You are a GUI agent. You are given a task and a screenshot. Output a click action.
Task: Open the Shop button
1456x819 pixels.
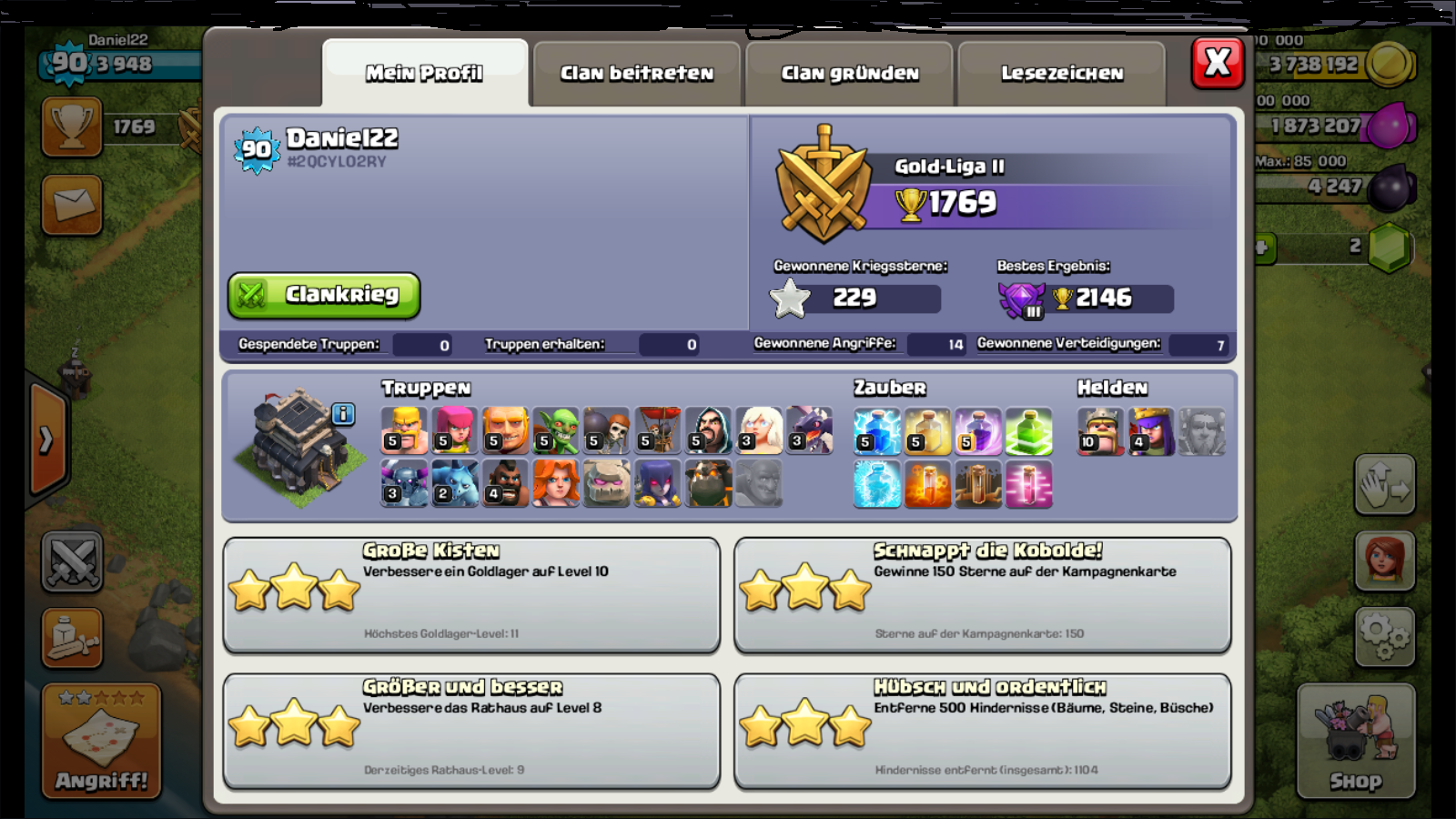pos(1356,741)
